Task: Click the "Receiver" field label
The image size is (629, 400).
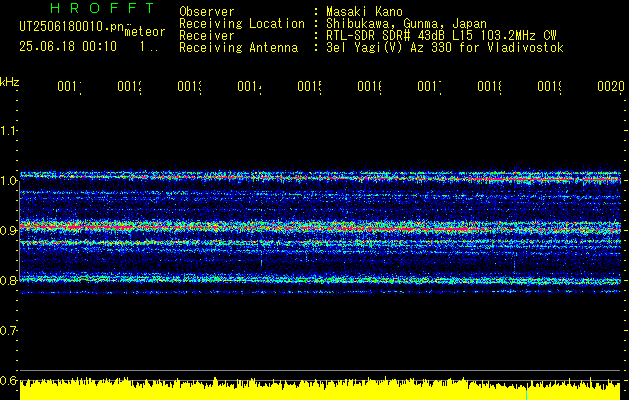Action: pyautogui.click(x=207, y=36)
